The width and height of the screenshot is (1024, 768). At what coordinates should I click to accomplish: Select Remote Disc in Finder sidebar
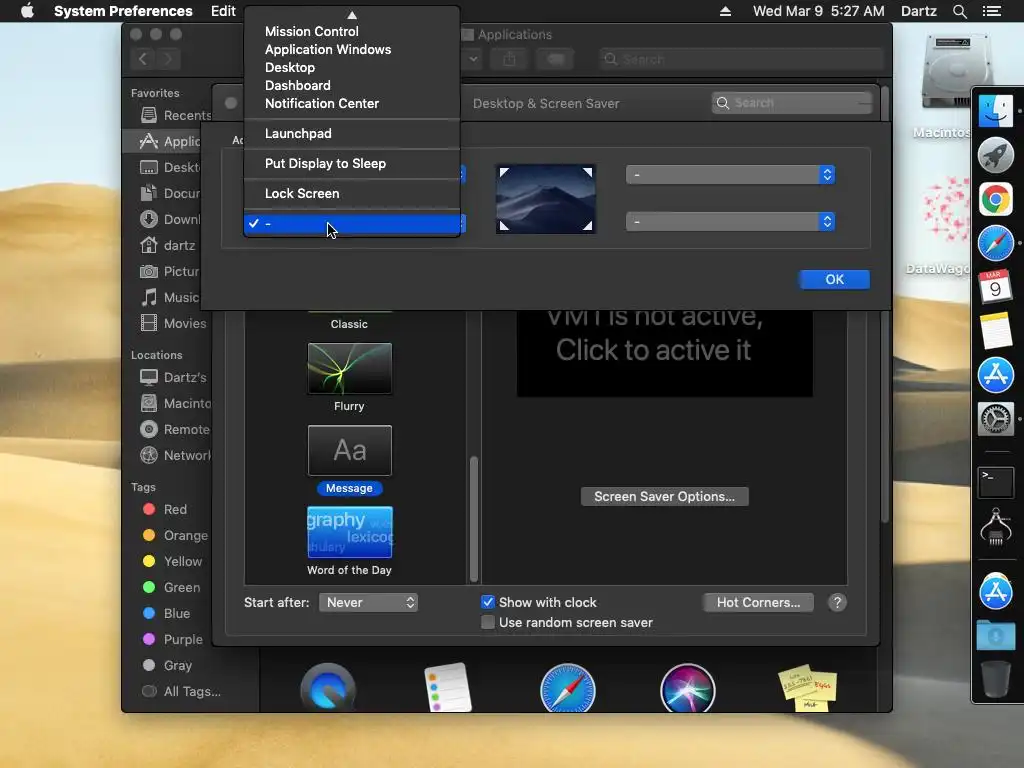(x=175, y=429)
